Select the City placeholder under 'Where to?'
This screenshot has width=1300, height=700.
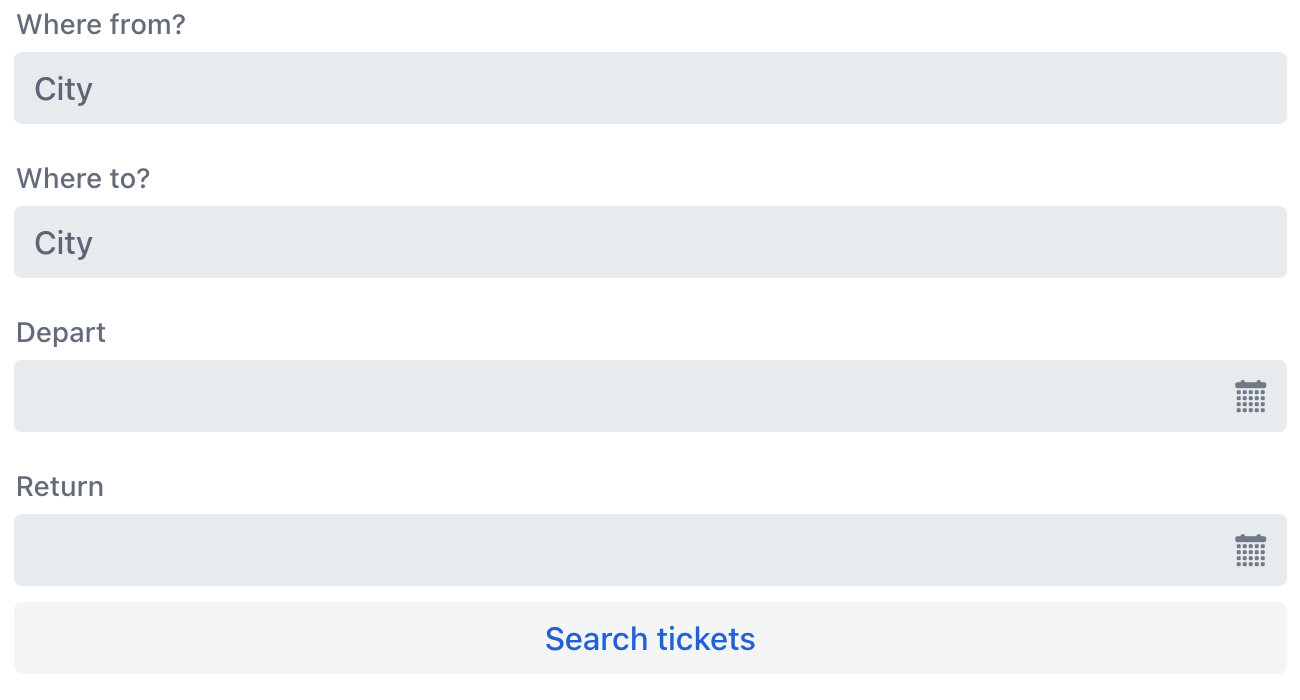point(64,243)
